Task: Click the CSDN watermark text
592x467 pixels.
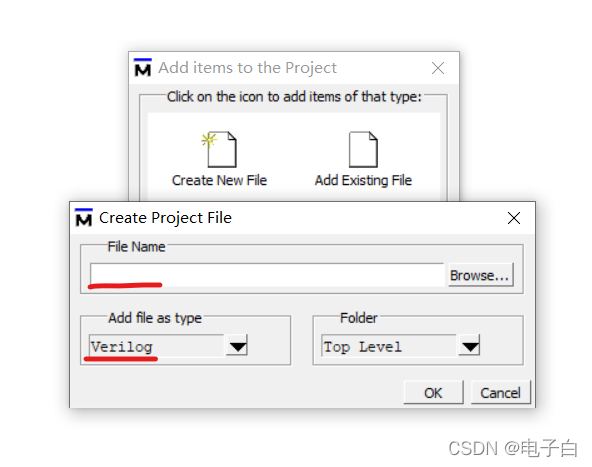Action: [513, 449]
